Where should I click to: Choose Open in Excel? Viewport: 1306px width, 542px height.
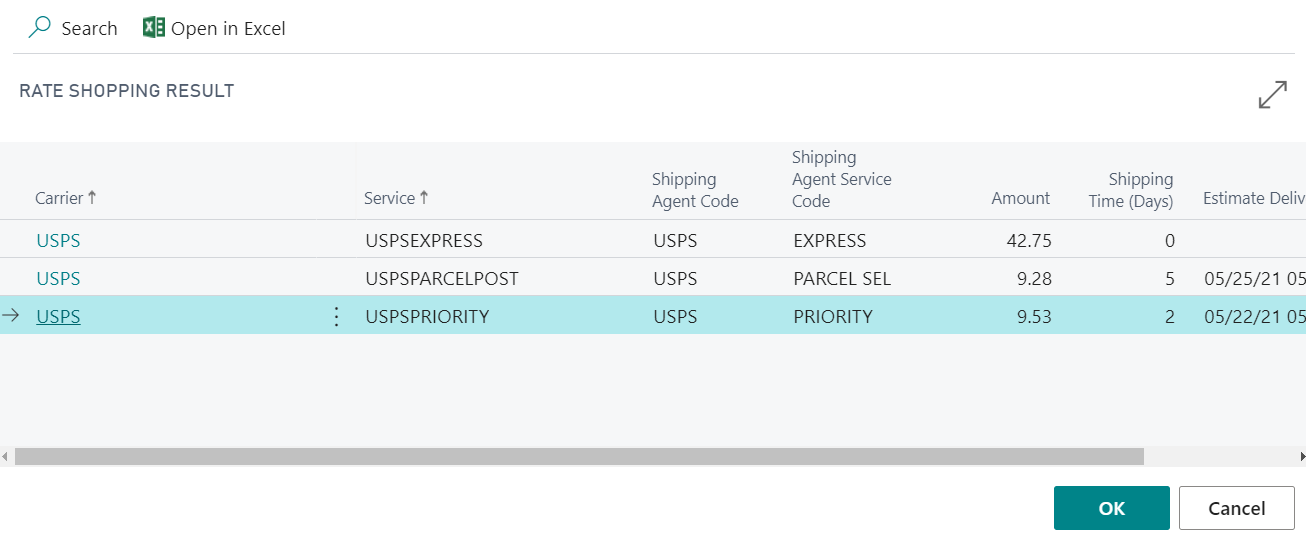(x=228, y=29)
